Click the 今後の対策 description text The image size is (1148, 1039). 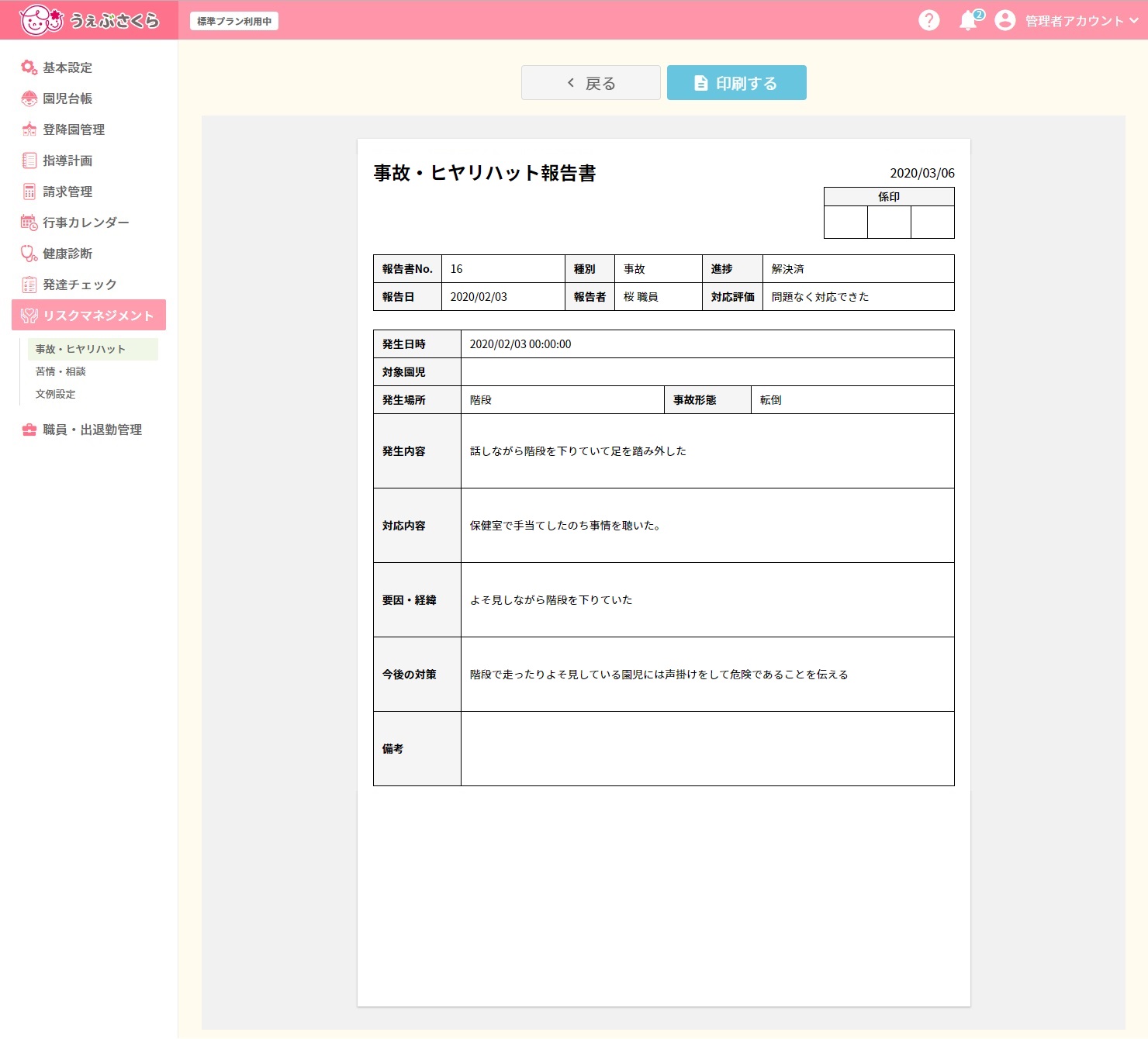point(659,675)
